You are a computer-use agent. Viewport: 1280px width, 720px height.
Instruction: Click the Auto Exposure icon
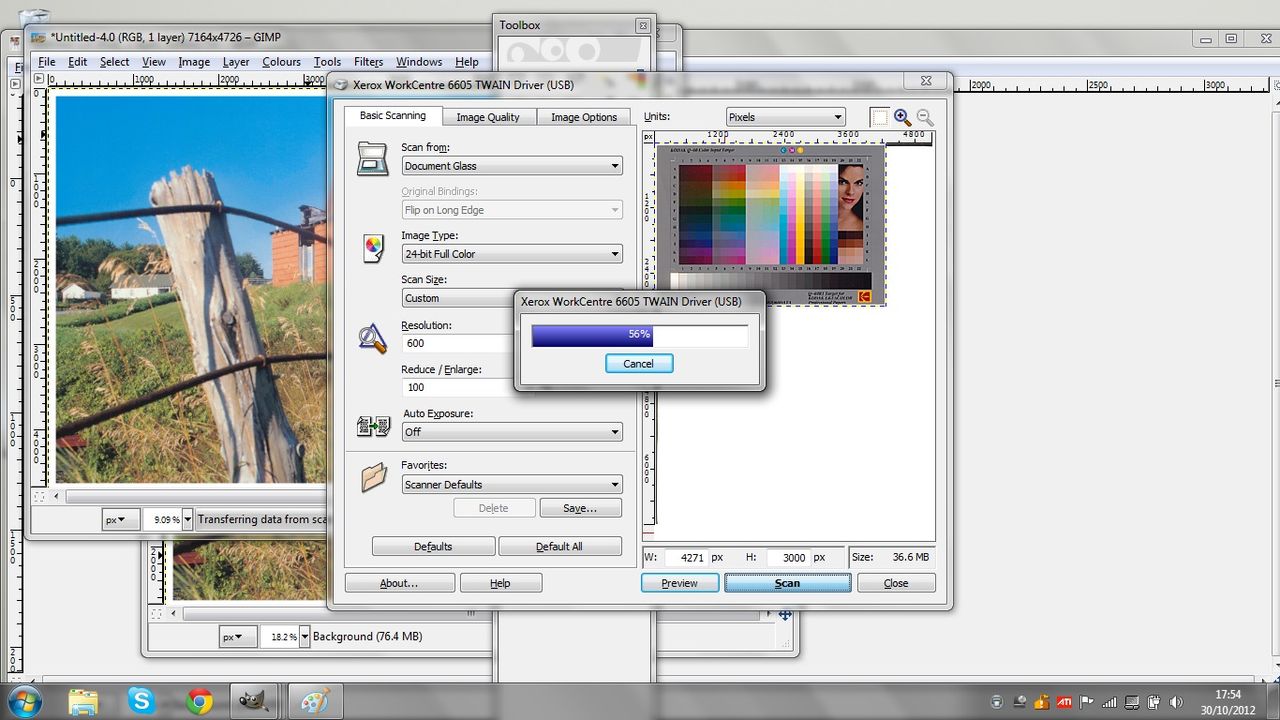tap(372, 427)
